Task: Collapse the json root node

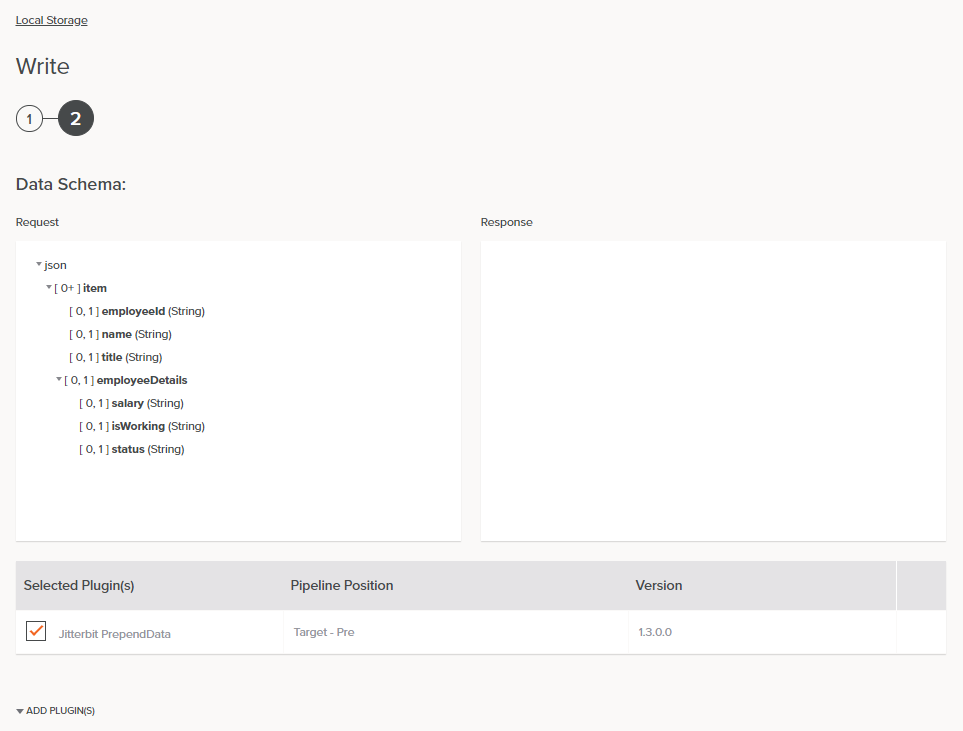Action: pyautogui.click(x=37, y=264)
